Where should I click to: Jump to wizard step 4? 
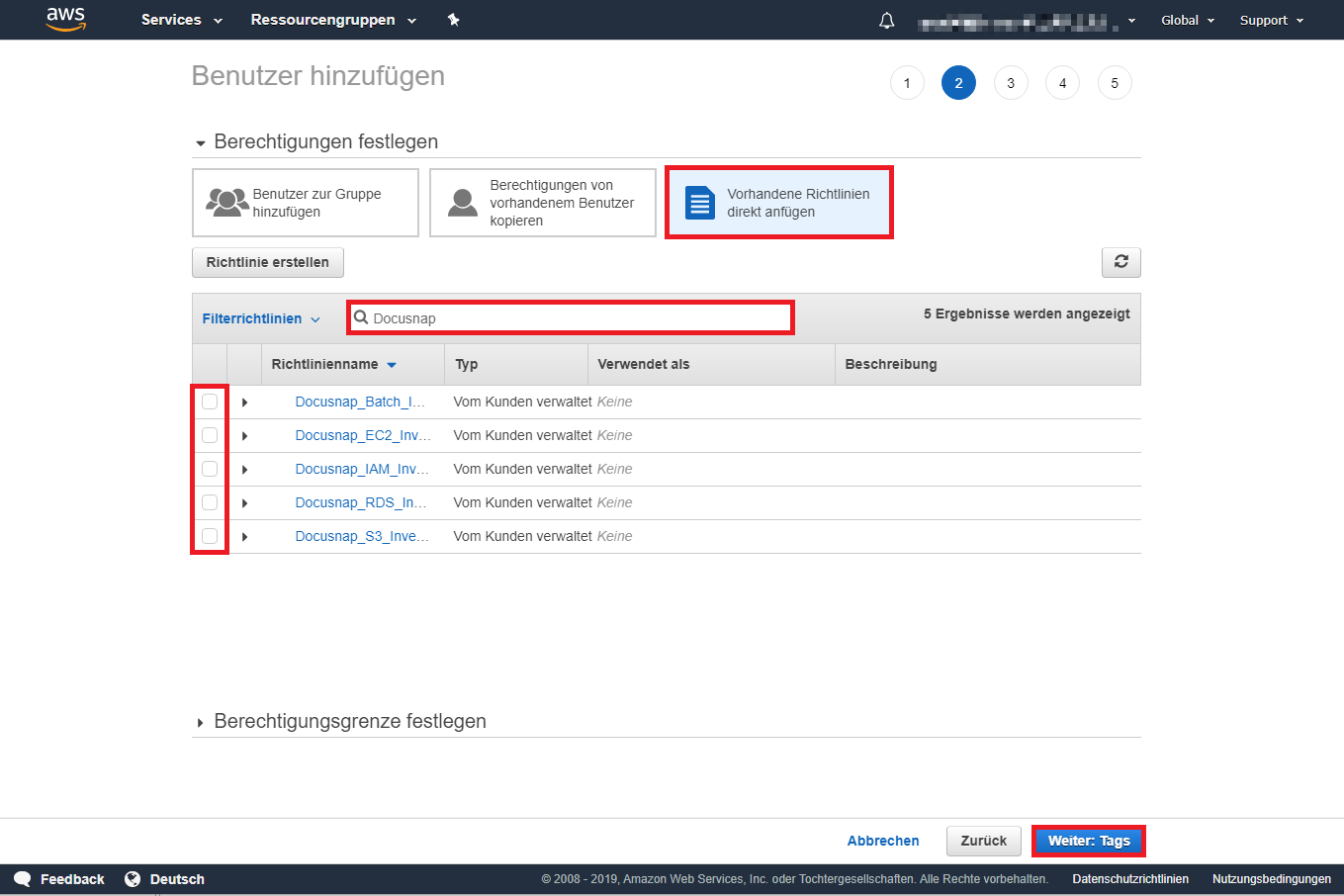1062,83
